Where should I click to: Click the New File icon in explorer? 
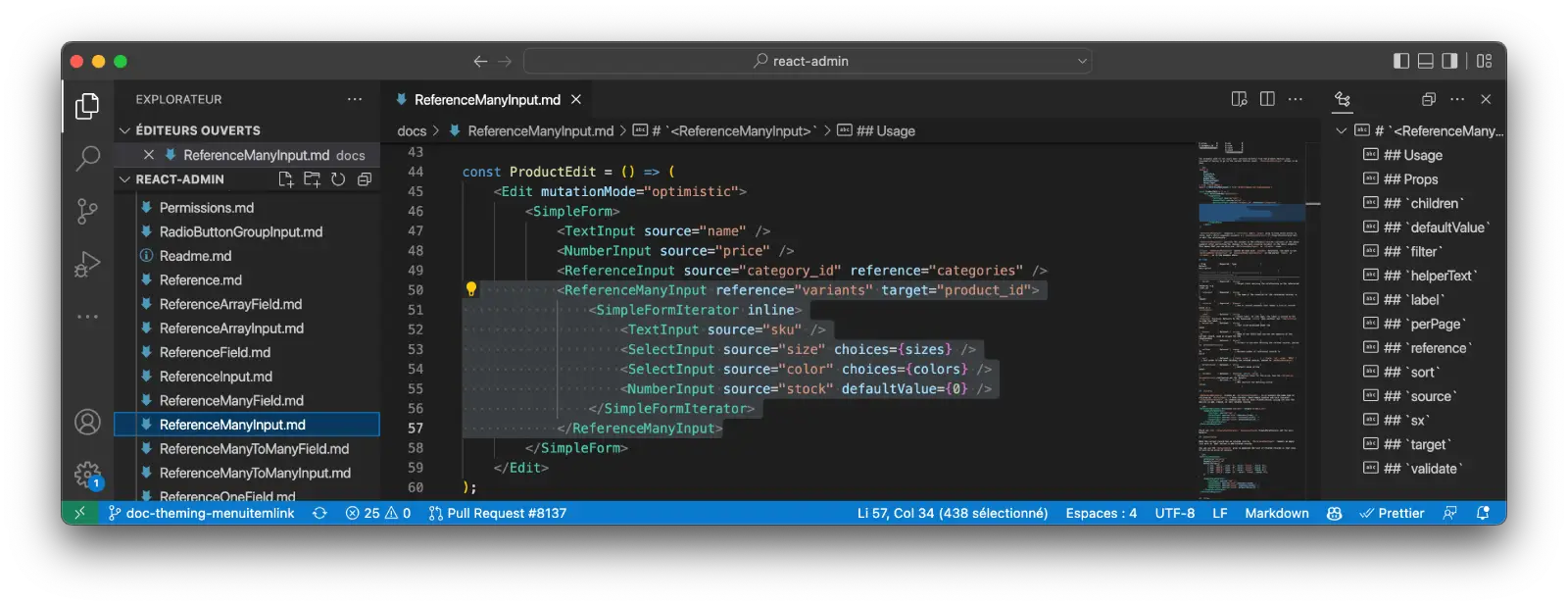coord(285,179)
